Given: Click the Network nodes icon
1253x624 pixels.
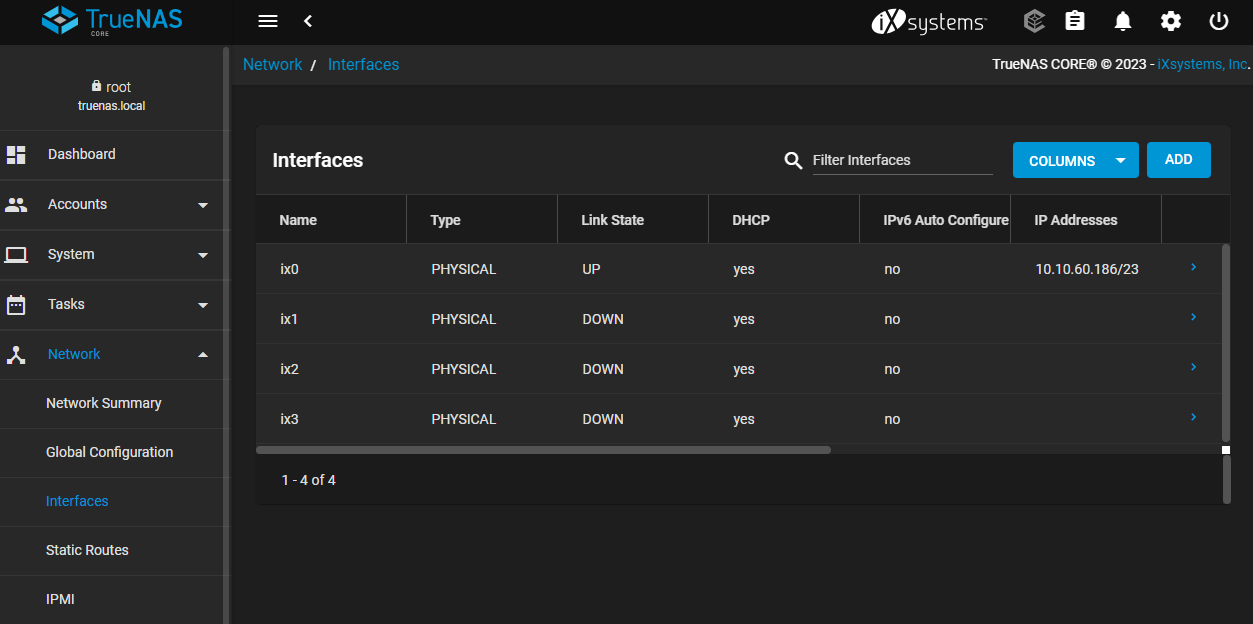Looking at the screenshot, I should [16, 354].
